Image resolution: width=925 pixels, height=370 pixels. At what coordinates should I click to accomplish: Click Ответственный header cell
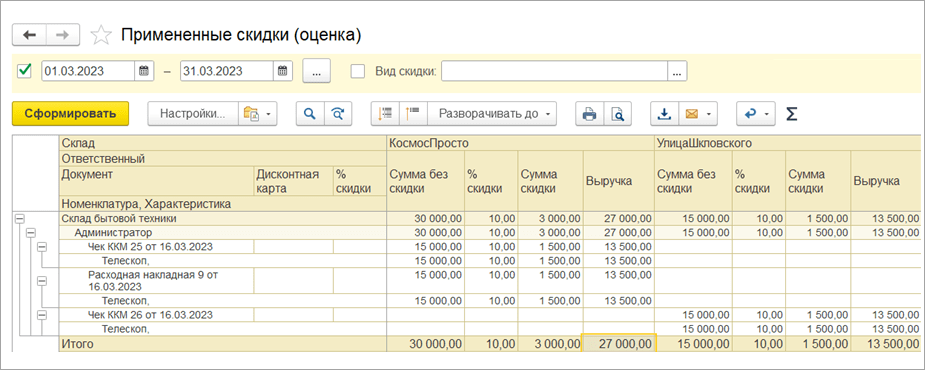click(x=223, y=158)
